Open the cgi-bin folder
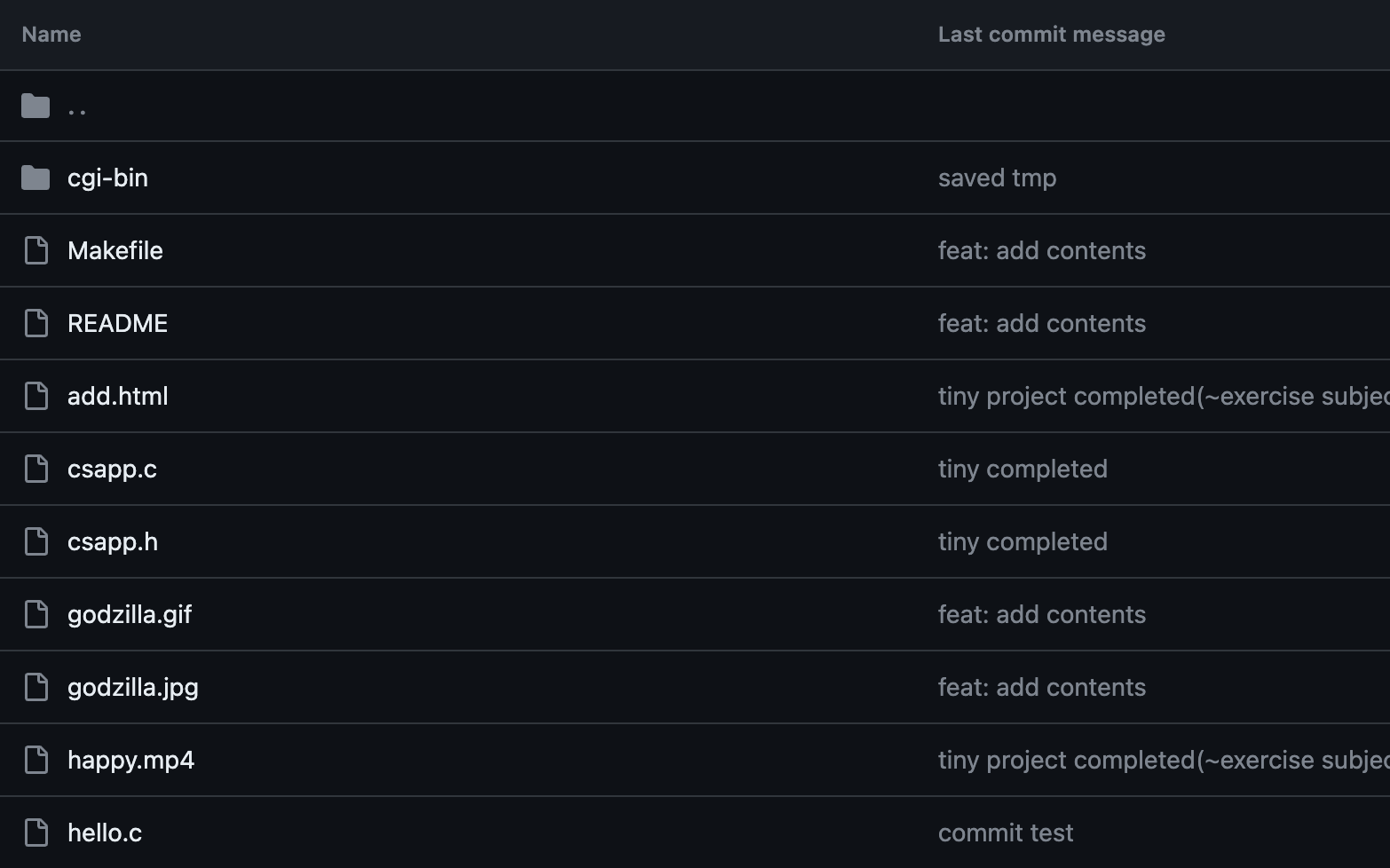Viewport: 1390px width, 868px height. click(x=107, y=178)
